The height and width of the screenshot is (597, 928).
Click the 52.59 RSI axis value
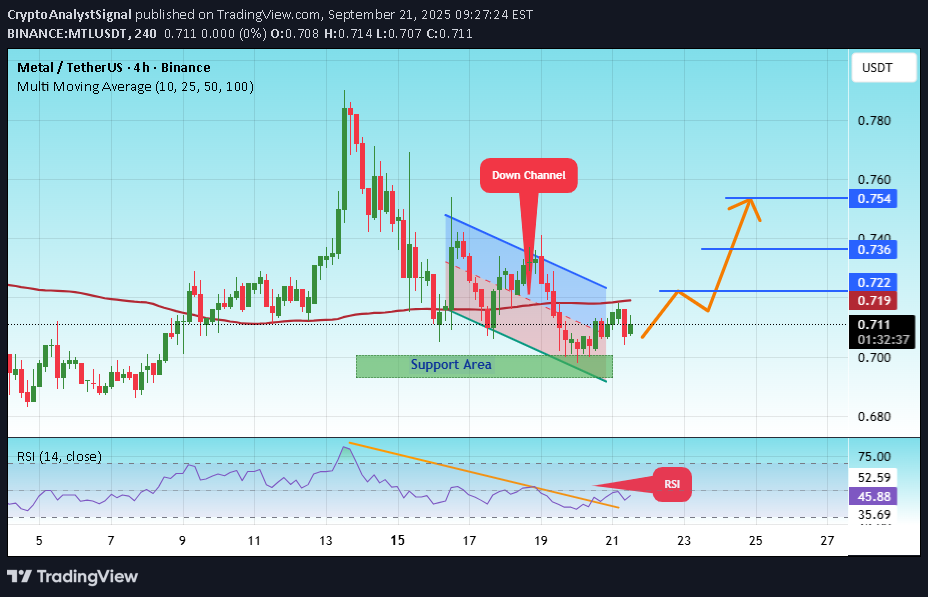(874, 477)
